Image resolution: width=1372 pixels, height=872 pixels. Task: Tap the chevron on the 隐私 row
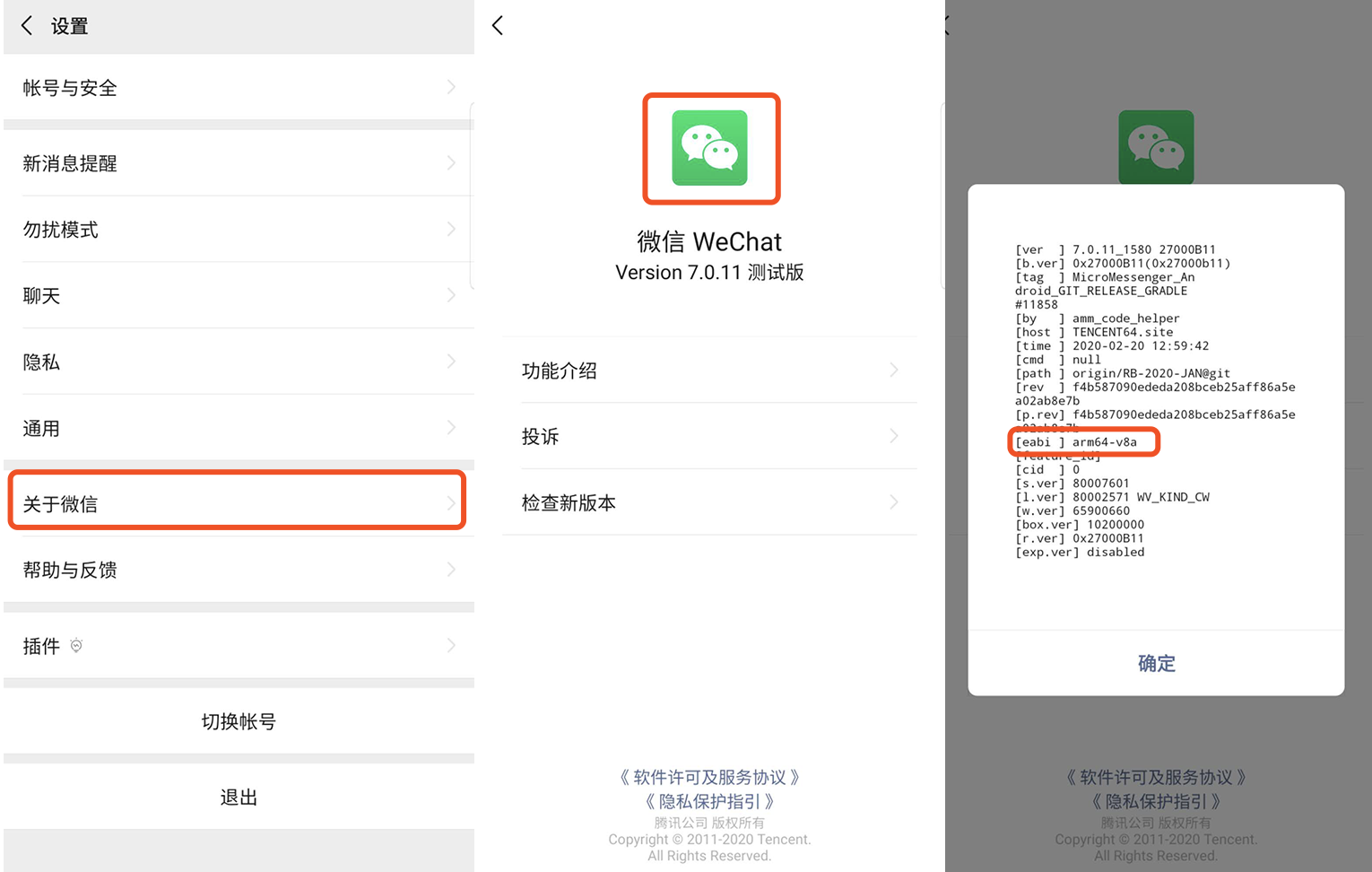point(451,362)
